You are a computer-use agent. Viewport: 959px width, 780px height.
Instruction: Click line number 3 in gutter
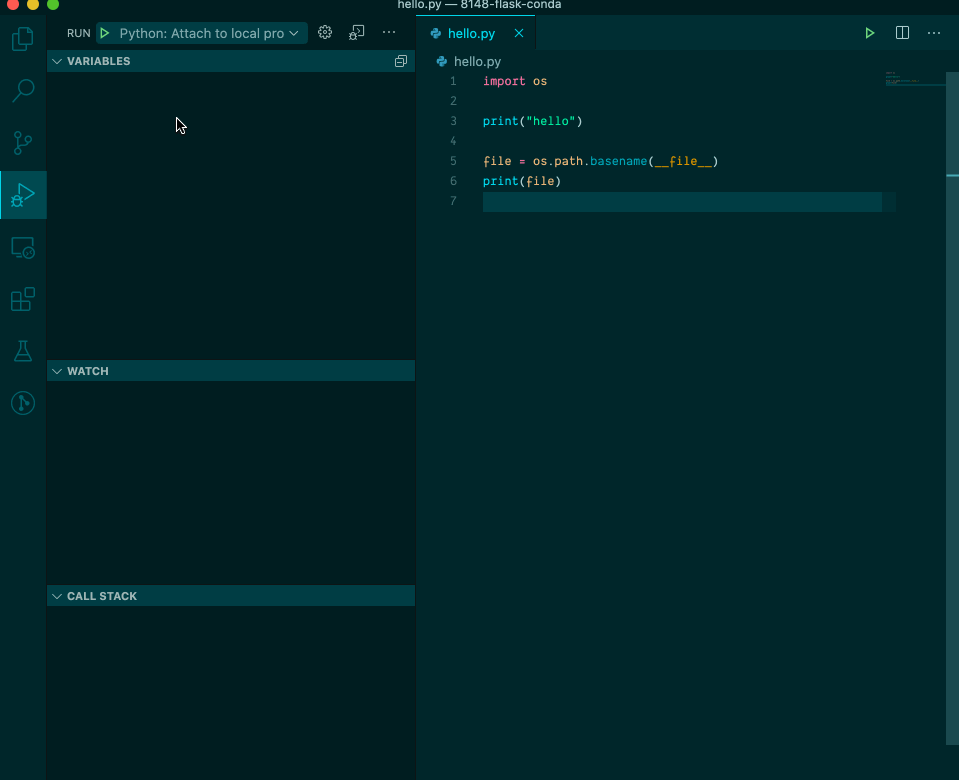tap(453, 121)
